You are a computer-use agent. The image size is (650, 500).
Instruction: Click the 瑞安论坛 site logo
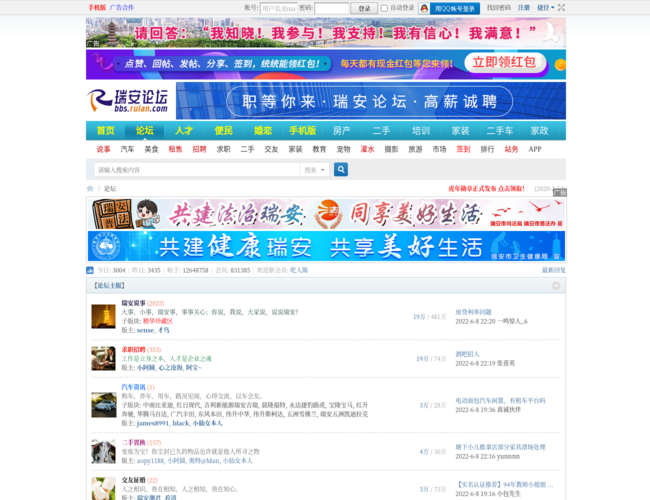click(x=128, y=101)
